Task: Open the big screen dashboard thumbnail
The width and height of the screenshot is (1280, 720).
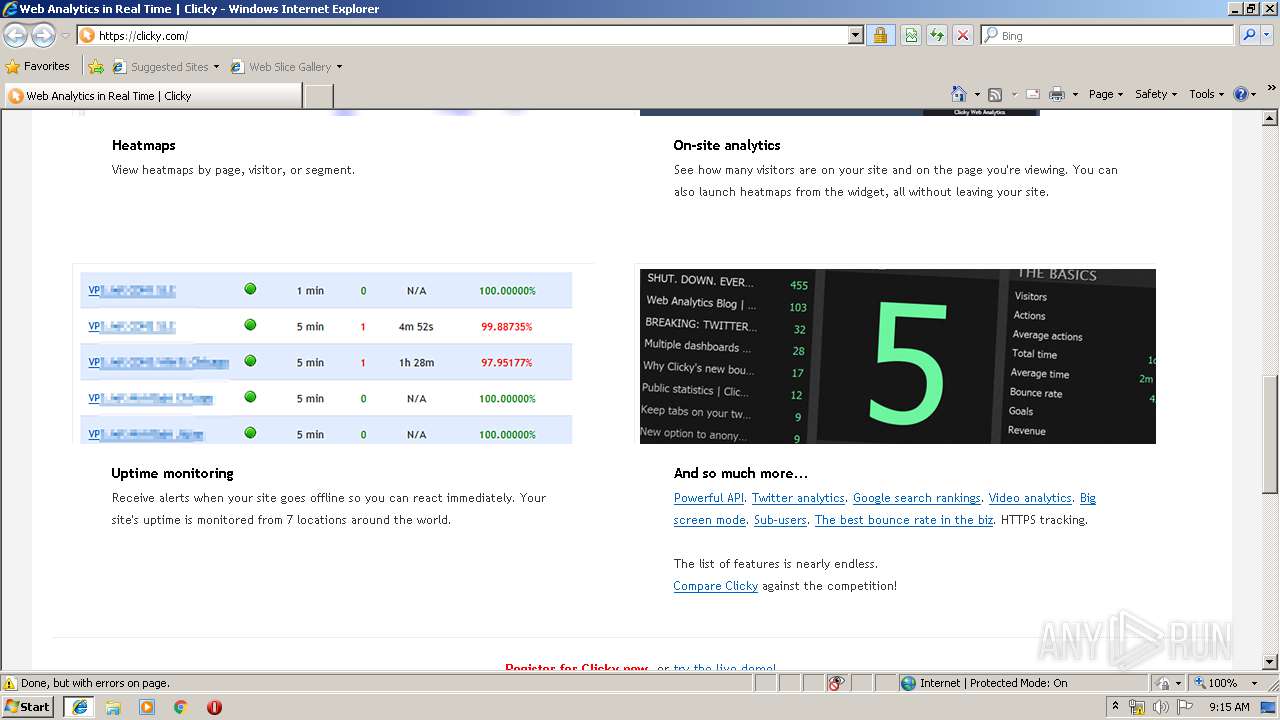Action: coord(898,356)
